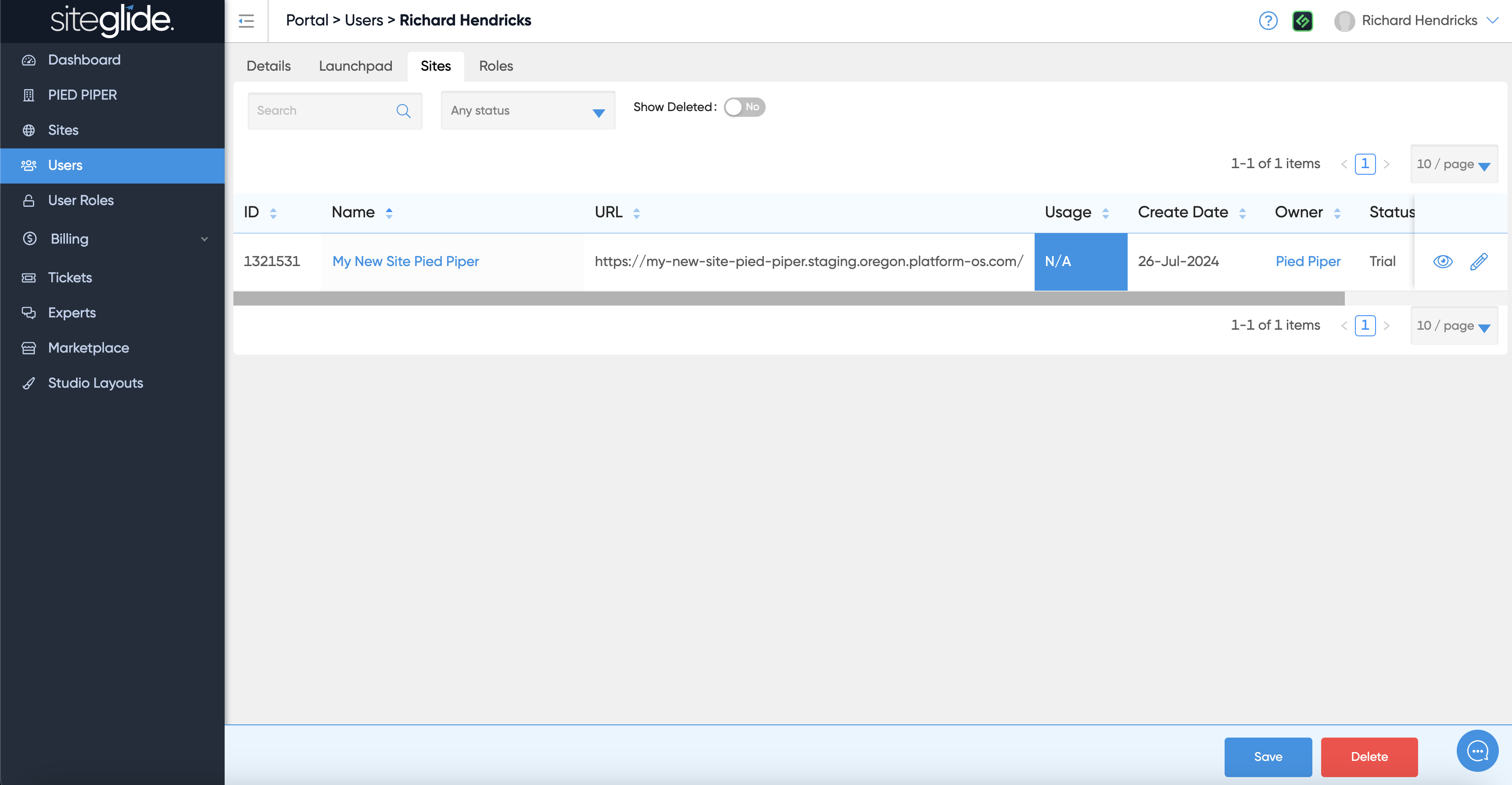Image resolution: width=1512 pixels, height=785 pixels.
Task: Open the top 10 / page dropdown
Action: pos(1453,164)
